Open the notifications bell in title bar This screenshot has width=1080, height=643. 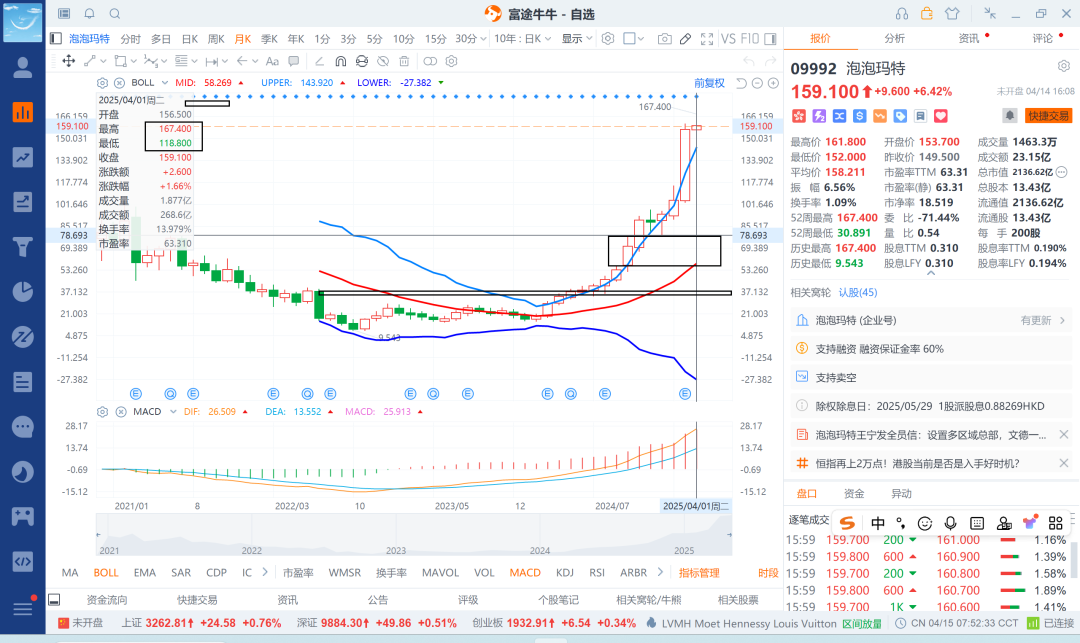[x=90, y=14]
